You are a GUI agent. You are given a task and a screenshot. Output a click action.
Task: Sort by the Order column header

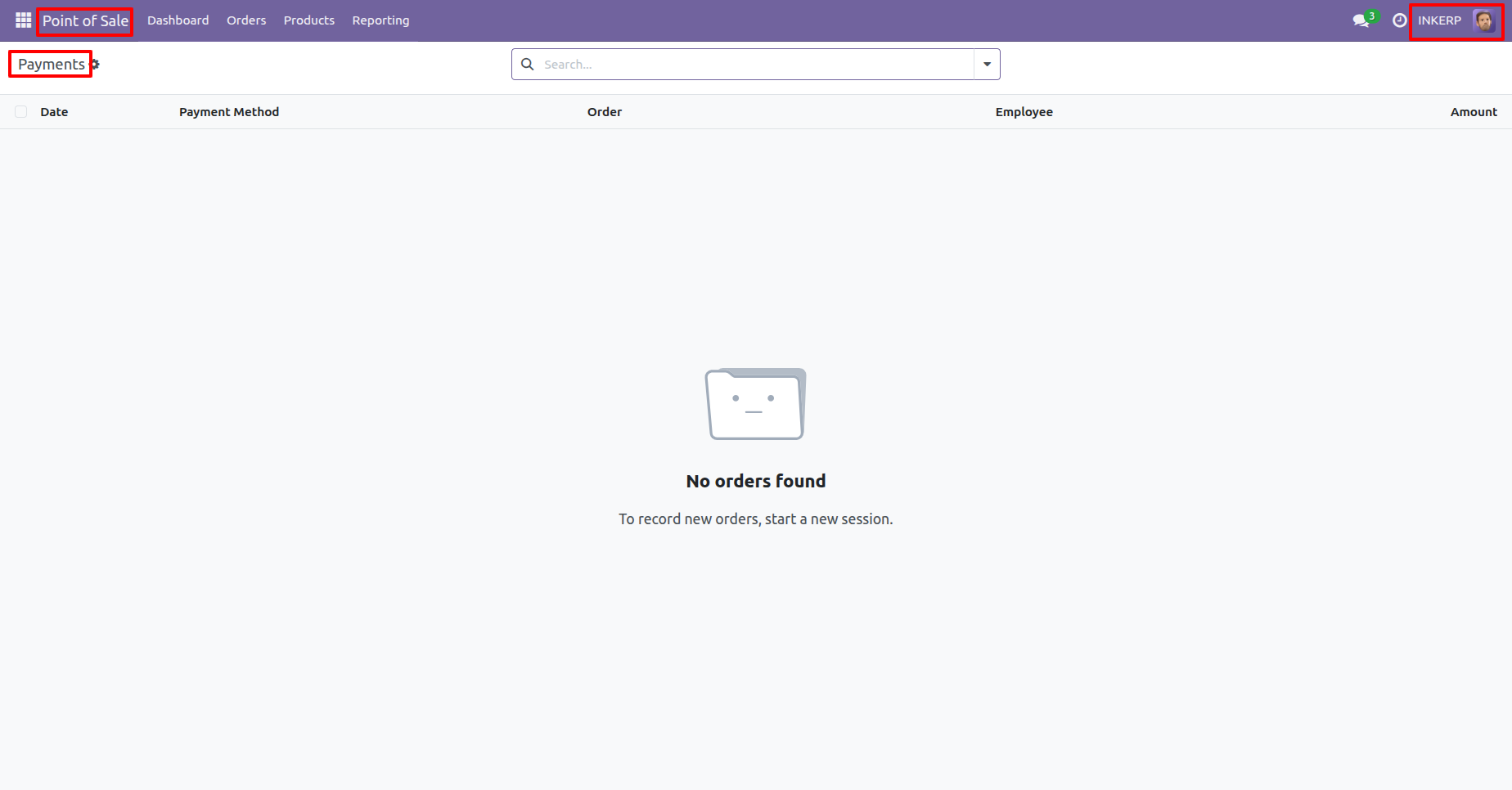(605, 112)
